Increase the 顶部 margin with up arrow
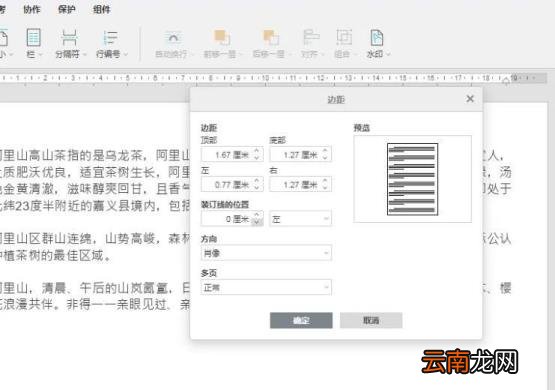The height and width of the screenshot is (390, 555). tap(257, 151)
